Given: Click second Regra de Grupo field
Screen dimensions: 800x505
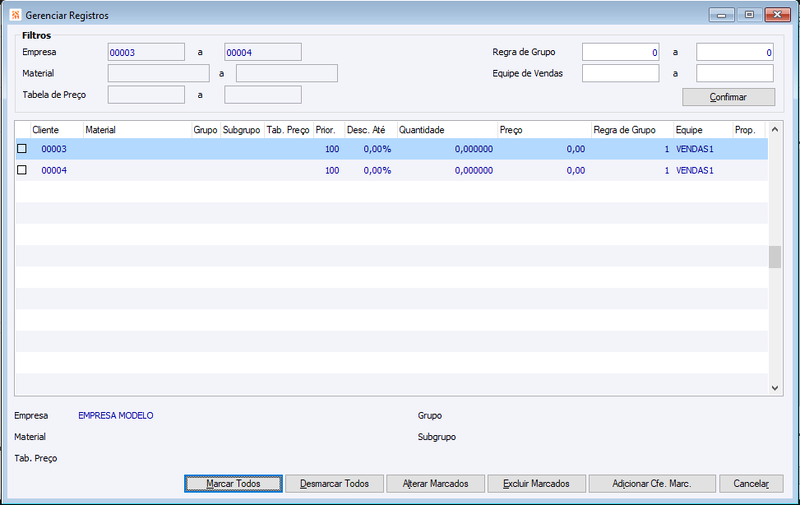Looking at the screenshot, I should (x=735, y=52).
